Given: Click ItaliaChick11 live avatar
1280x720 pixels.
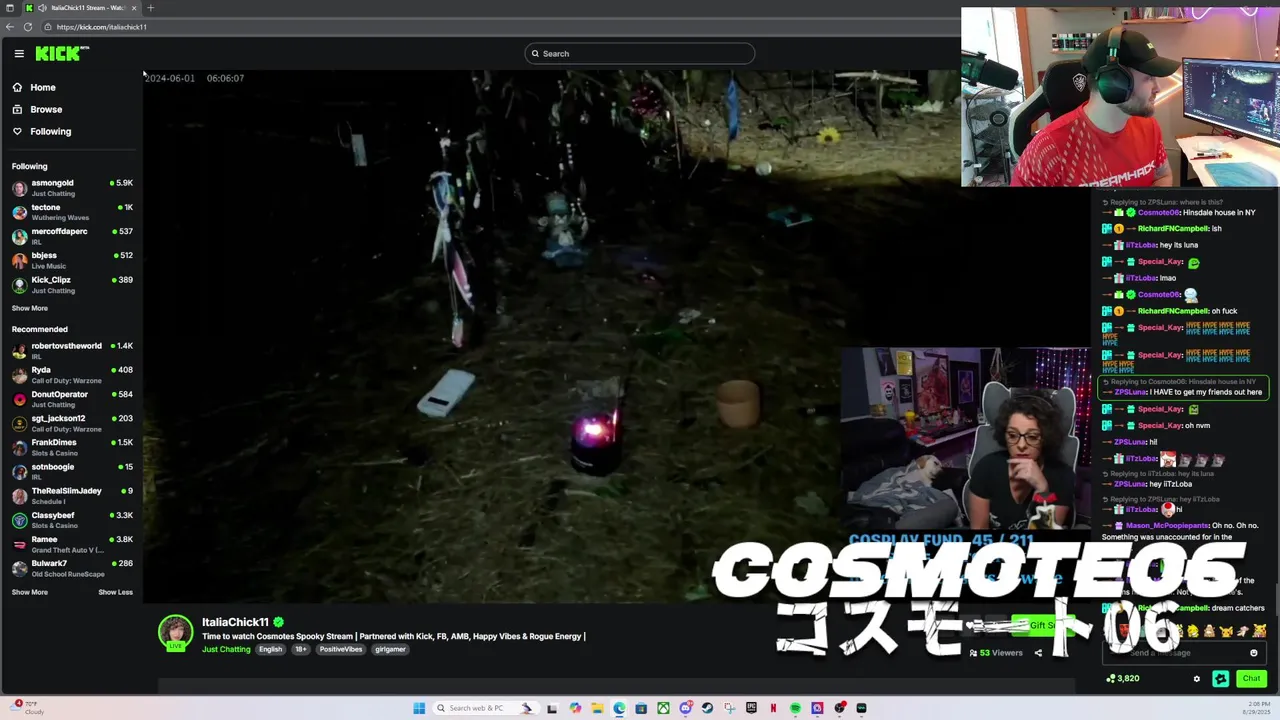Looking at the screenshot, I should [176, 633].
